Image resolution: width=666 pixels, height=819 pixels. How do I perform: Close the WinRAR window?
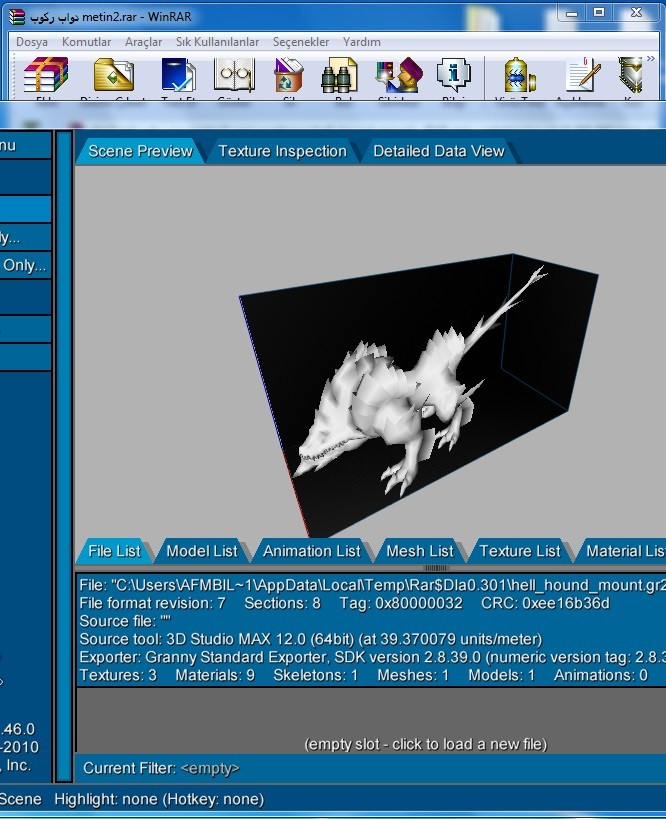coord(636,13)
